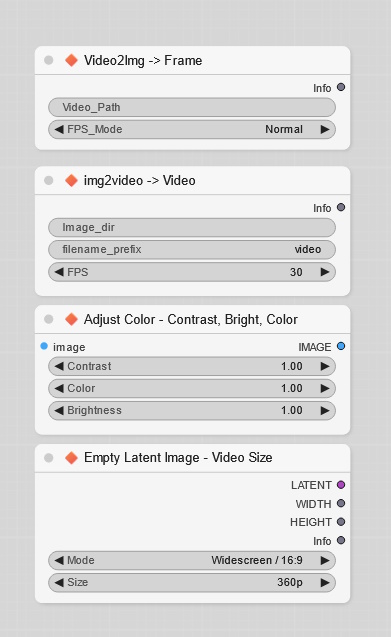The height and width of the screenshot is (637, 391).
Task: Click the orange diamond icon on Adjust Color node
Action: pyautogui.click(x=71, y=319)
